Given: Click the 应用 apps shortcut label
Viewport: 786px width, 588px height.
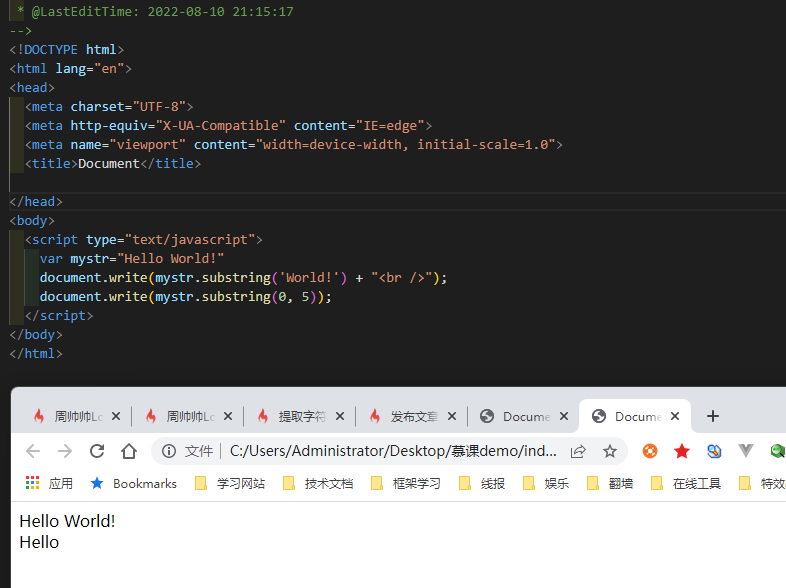Looking at the screenshot, I should [x=61, y=483].
